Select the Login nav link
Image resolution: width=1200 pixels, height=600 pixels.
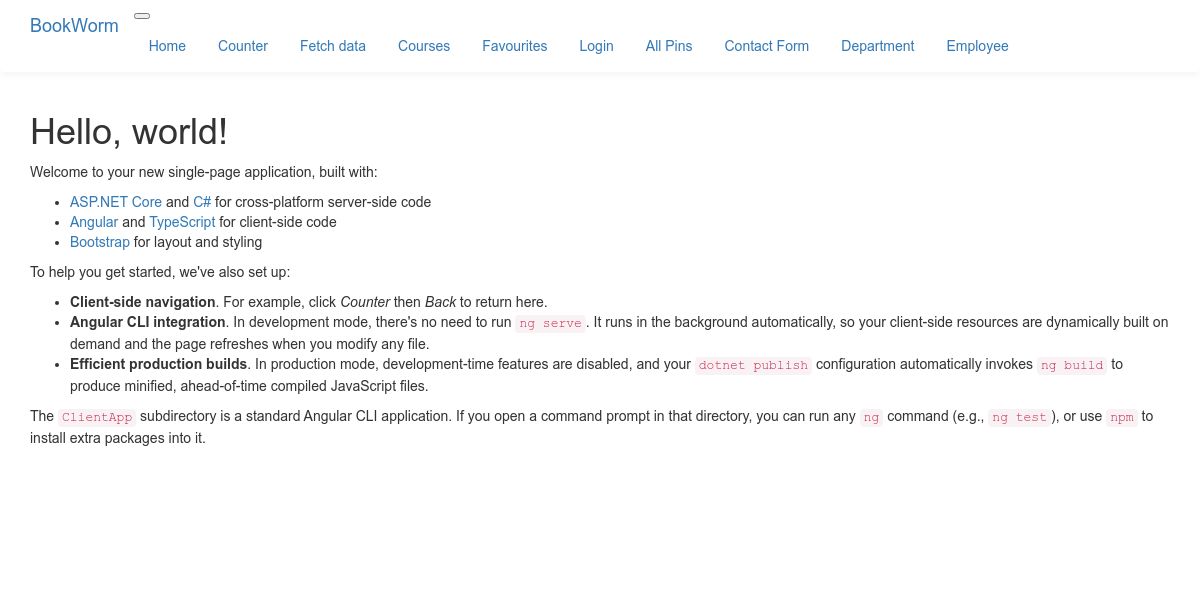[596, 46]
